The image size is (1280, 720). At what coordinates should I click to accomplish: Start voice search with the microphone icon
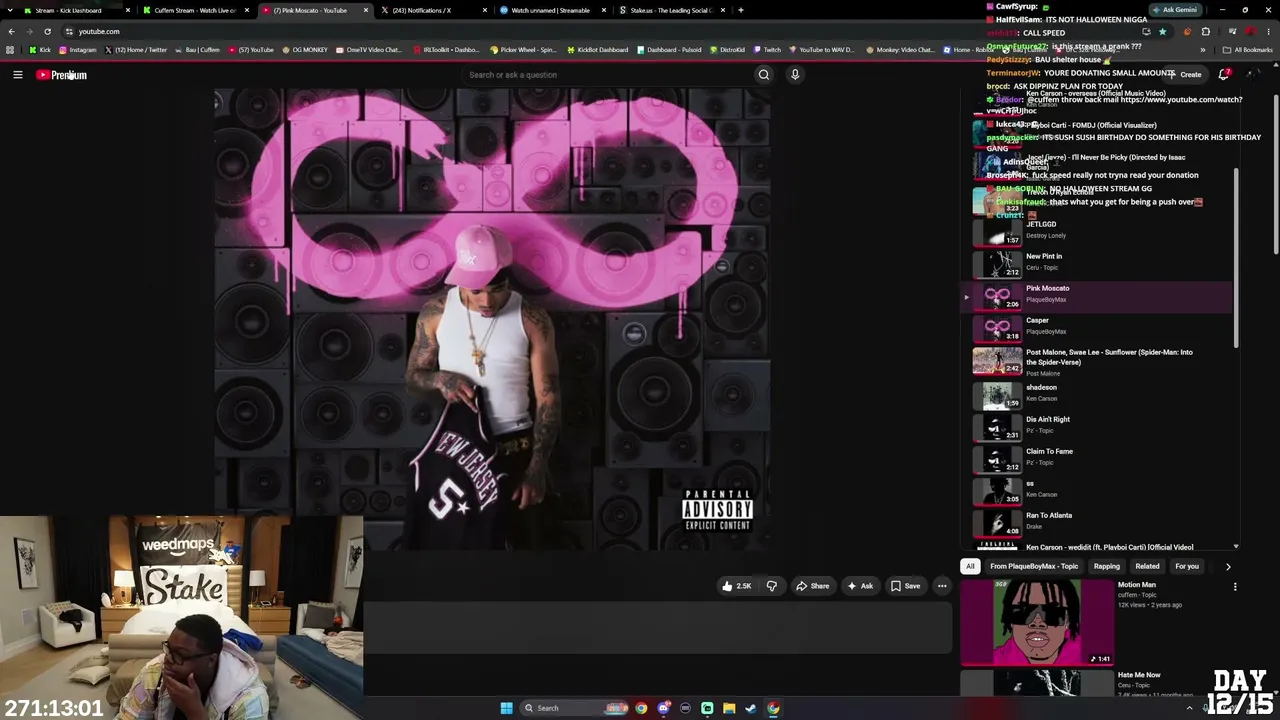pos(795,75)
